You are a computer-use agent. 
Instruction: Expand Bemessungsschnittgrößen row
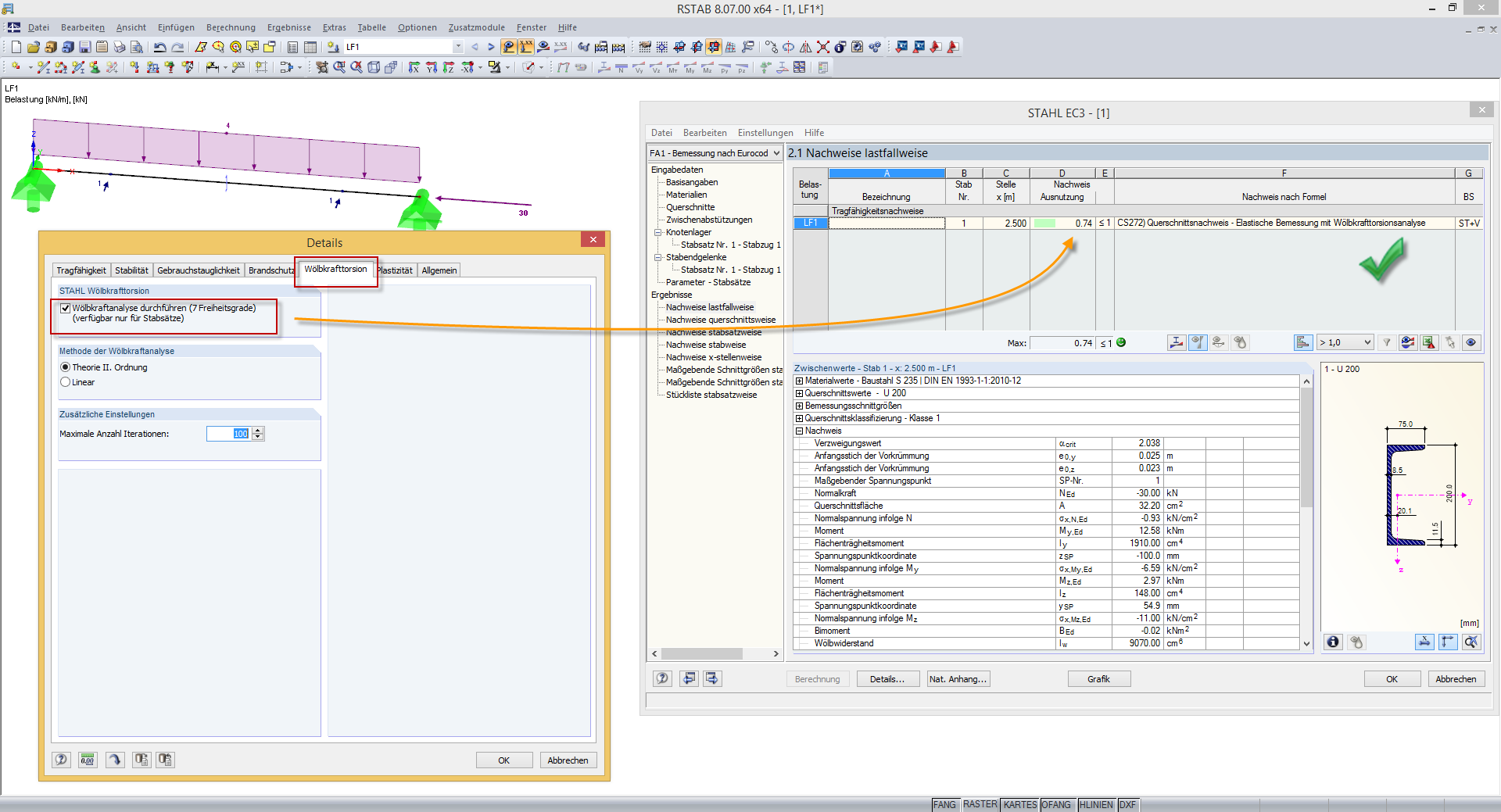(x=799, y=406)
